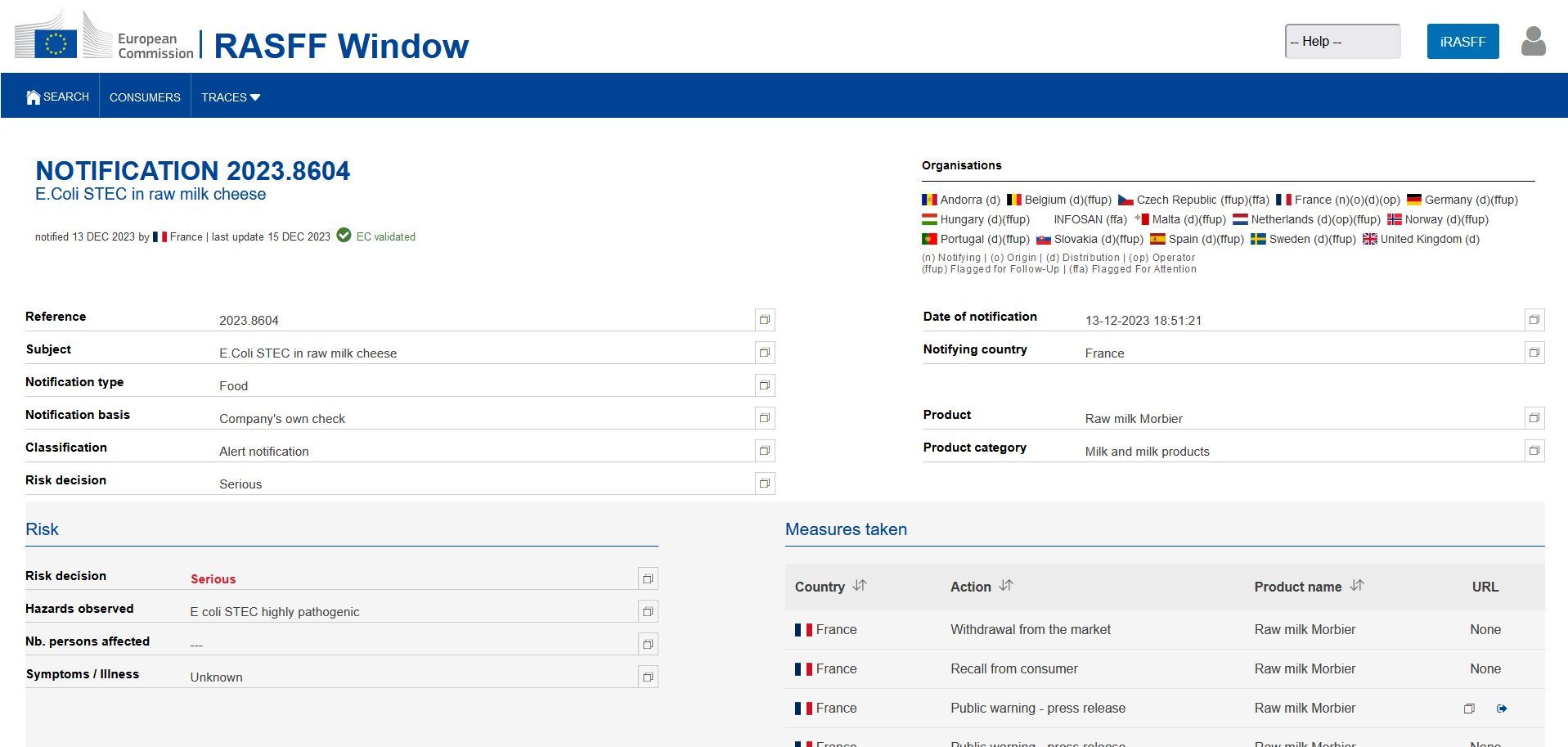Image resolution: width=1568 pixels, height=747 pixels.
Task: Copy the Notification basis value
Action: [765, 418]
